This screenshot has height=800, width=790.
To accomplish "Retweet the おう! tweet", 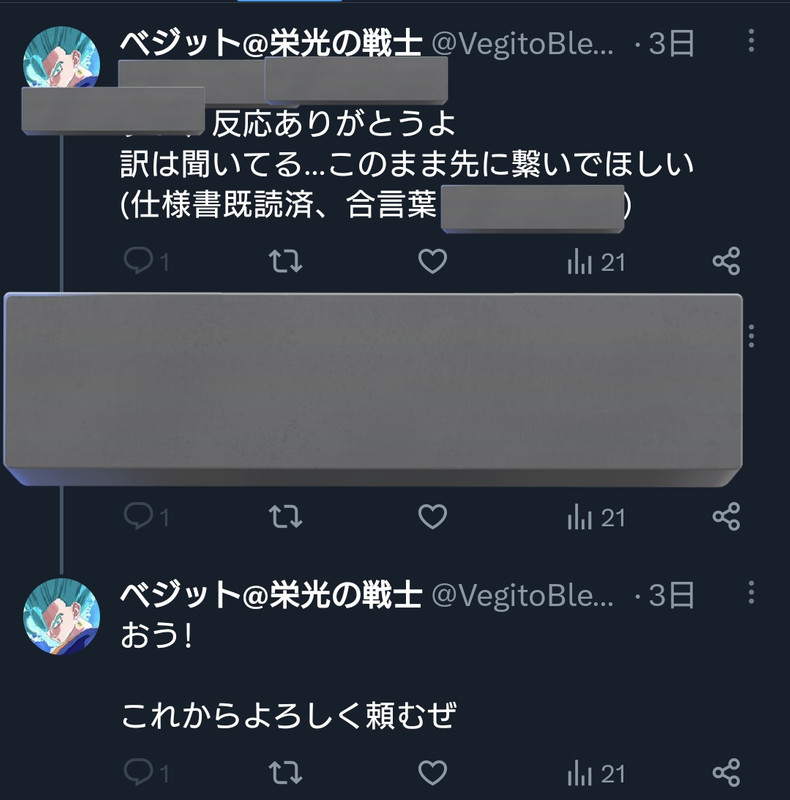I will point(285,772).
